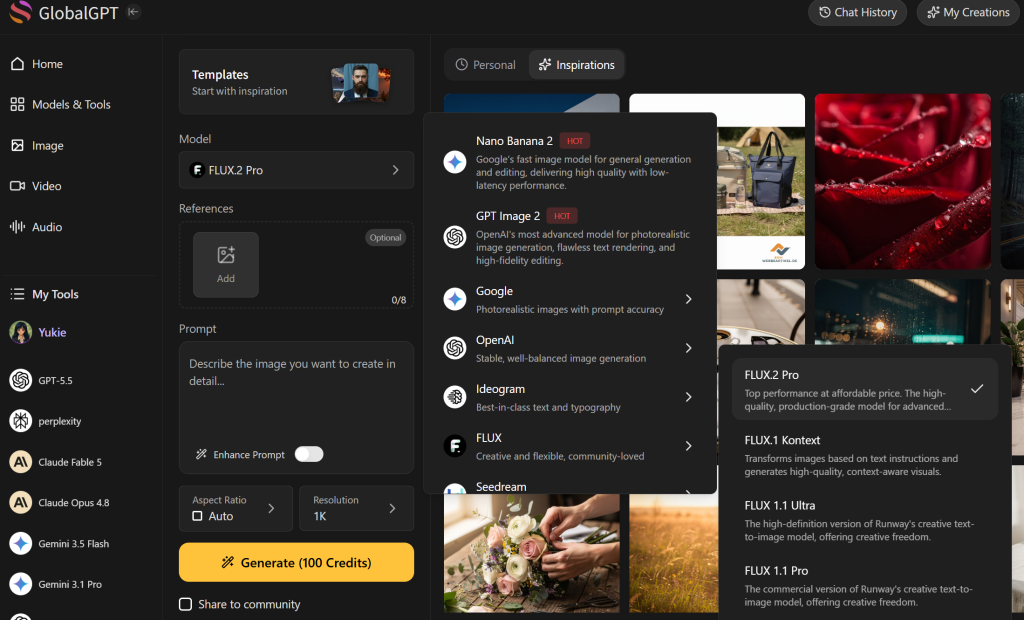Open the Audio section
This screenshot has height=620, width=1024.
click(36, 227)
